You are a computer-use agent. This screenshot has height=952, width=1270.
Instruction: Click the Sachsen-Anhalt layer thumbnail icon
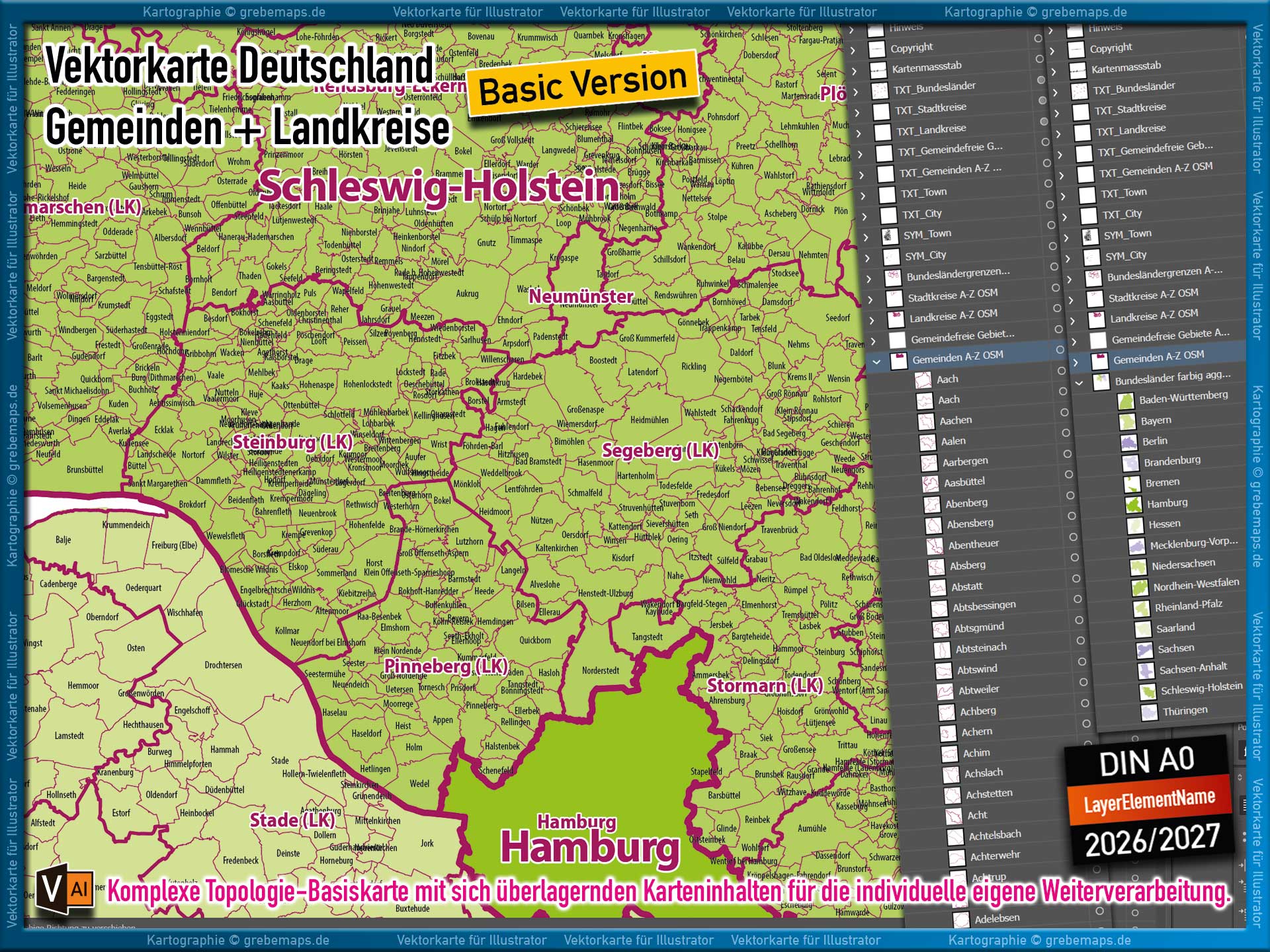click(1146, 670)
